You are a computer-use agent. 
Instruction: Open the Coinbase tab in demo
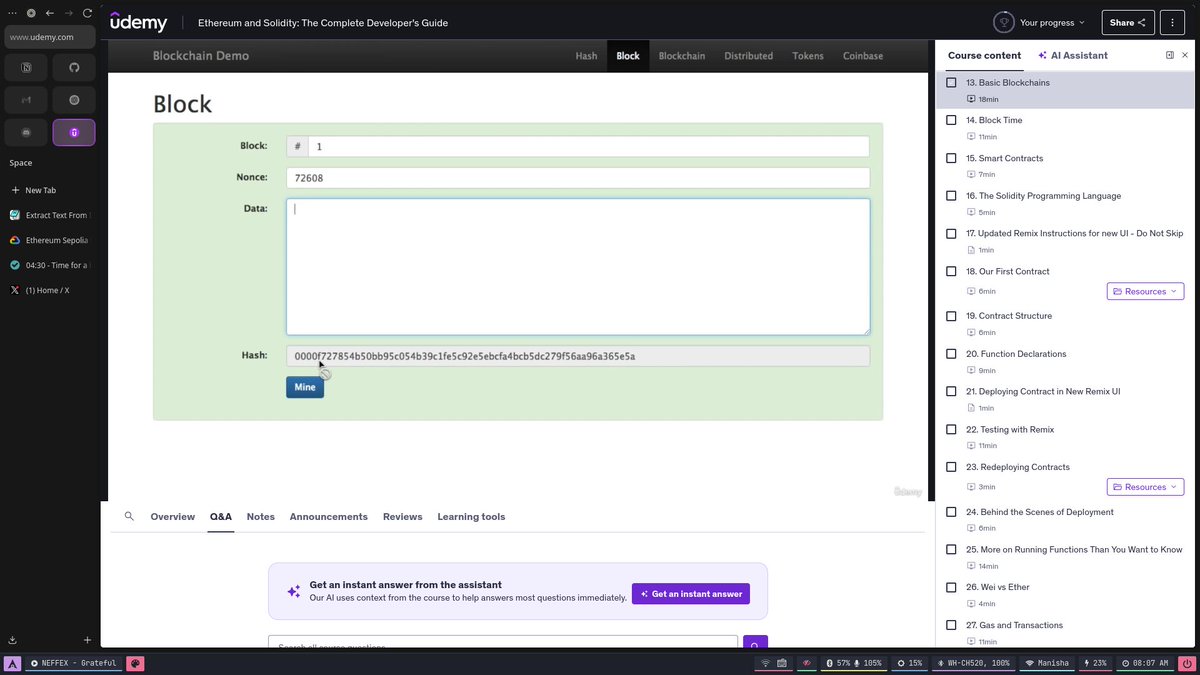[x=863, y=56]
